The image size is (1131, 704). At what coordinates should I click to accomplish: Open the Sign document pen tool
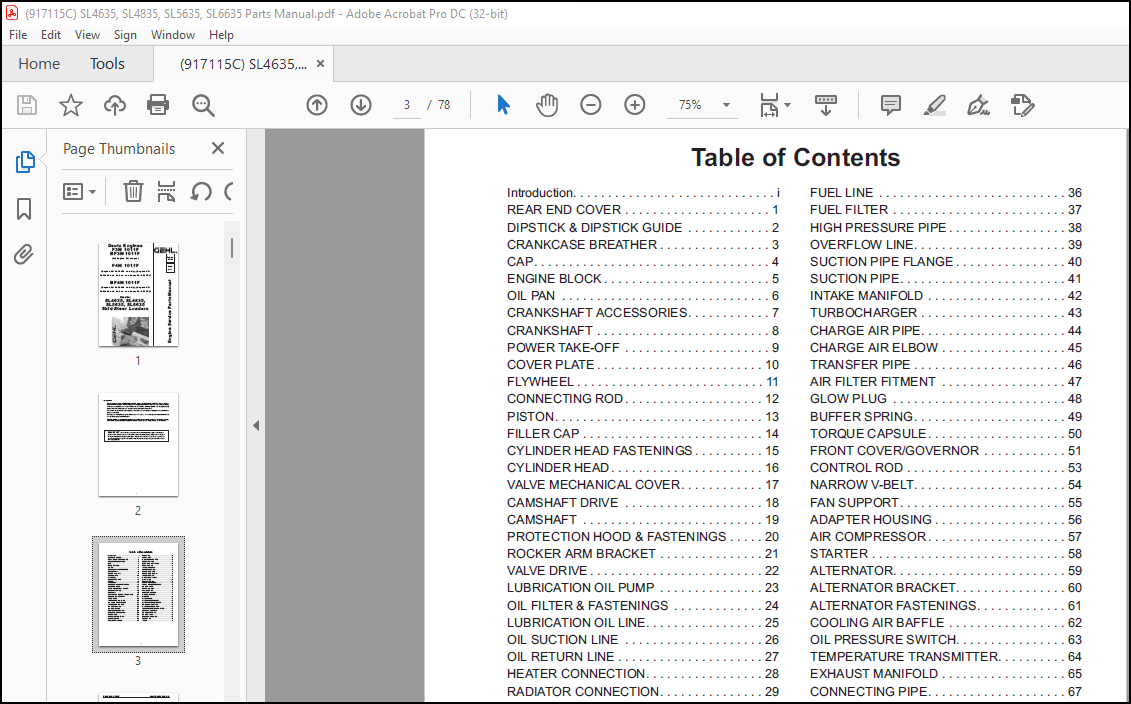tap(978, 105)
